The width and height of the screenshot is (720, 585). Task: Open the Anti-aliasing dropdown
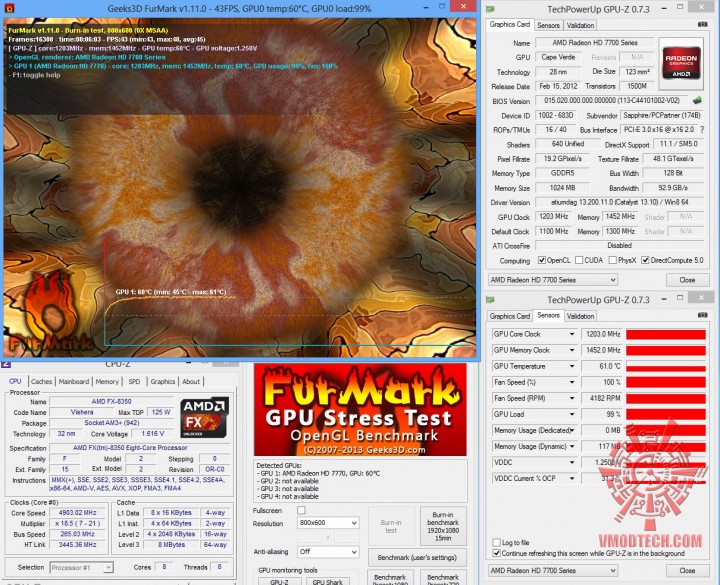[x=328, y=551]
